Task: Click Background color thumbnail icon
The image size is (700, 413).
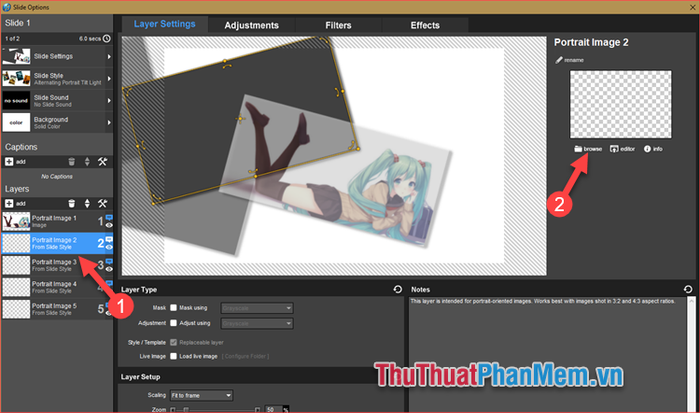Action: 16,122
